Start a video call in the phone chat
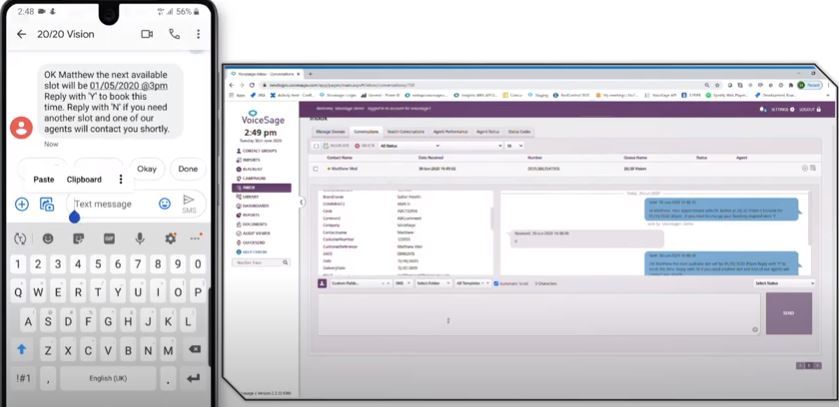839x407 pixels. [147, 34]
